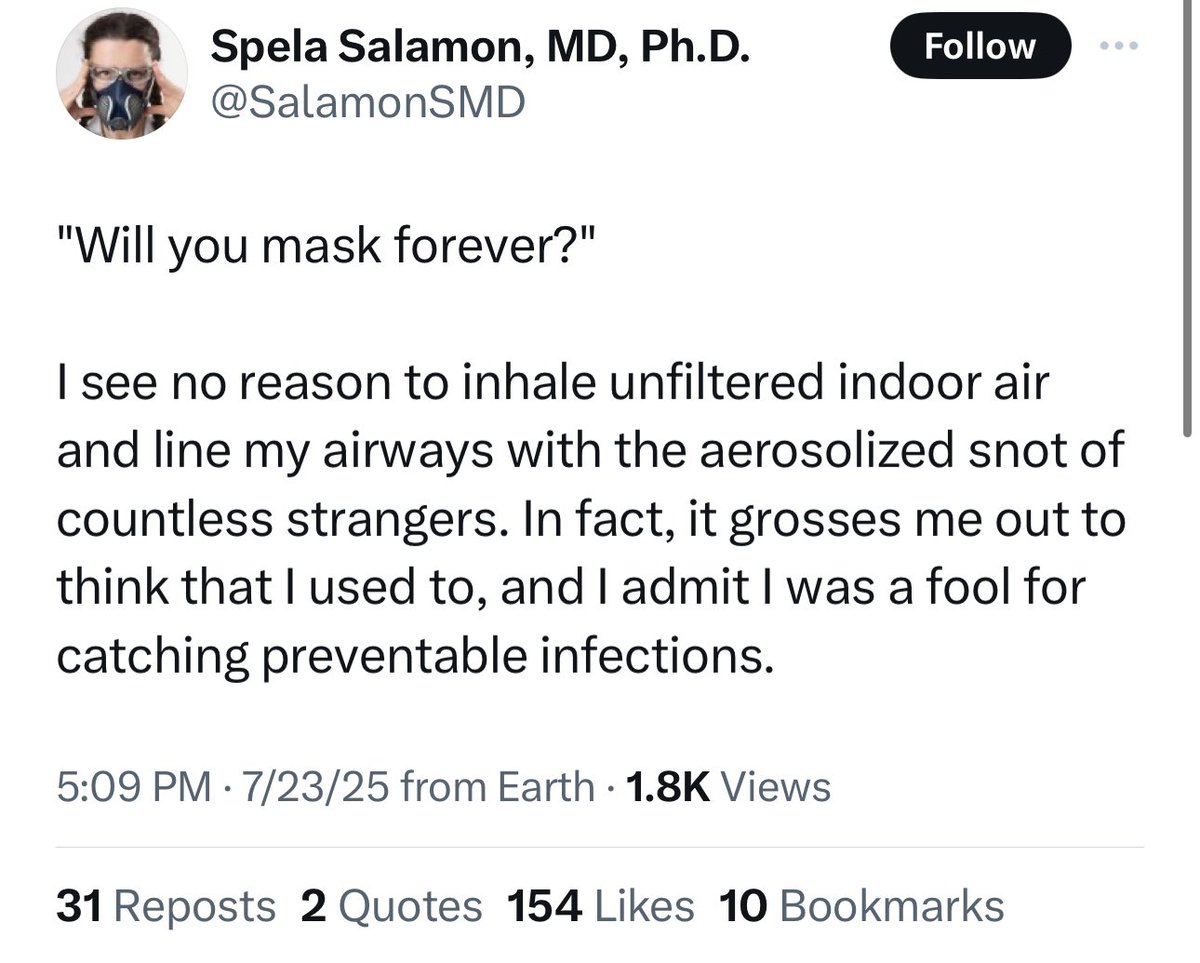Click the Follow button
The width and height of the screenshot is (1200, 963).
[980, 46]
